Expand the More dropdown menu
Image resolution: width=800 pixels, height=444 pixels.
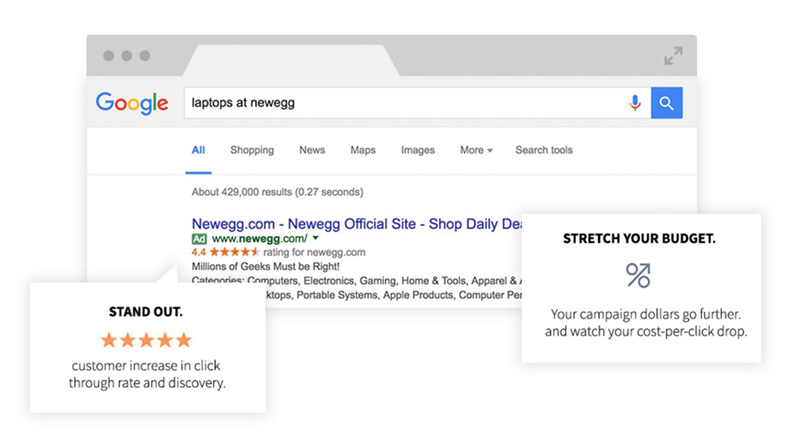pyautogui.click(x=476, y=150)
